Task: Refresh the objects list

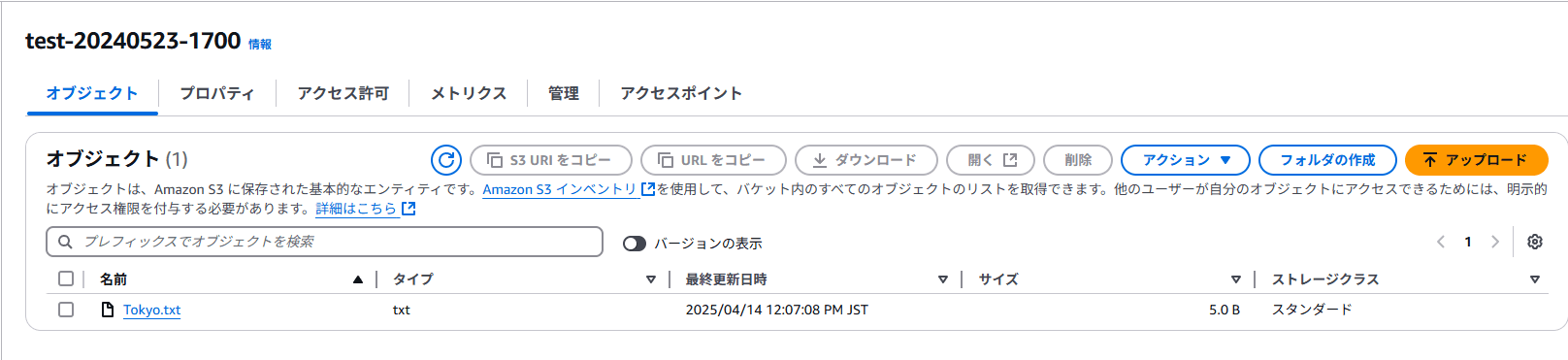Action: click(446, 160)
